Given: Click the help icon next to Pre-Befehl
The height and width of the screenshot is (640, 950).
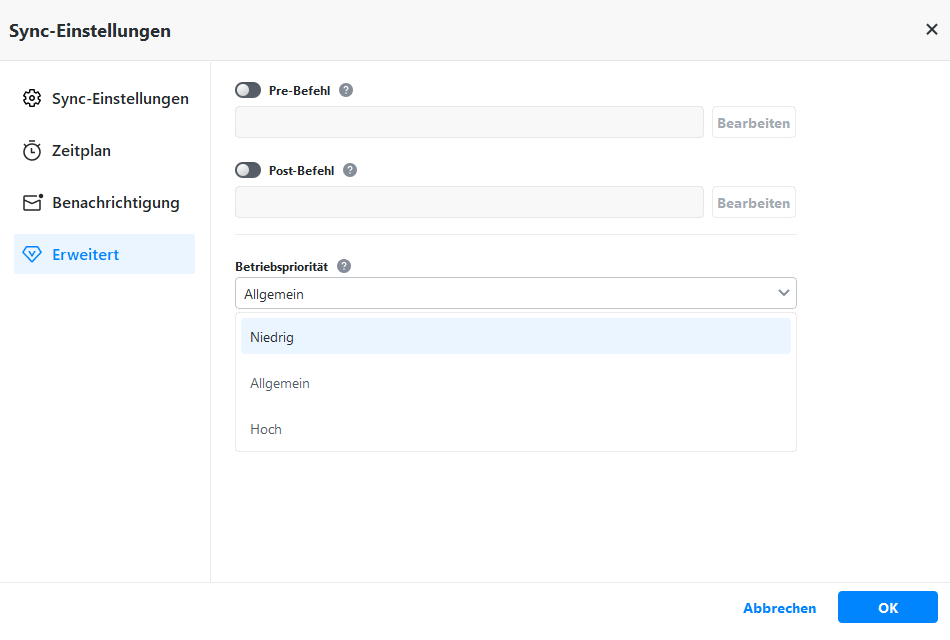Looking at the screenshot, I should pyautogui.click(x=346, y=90).
